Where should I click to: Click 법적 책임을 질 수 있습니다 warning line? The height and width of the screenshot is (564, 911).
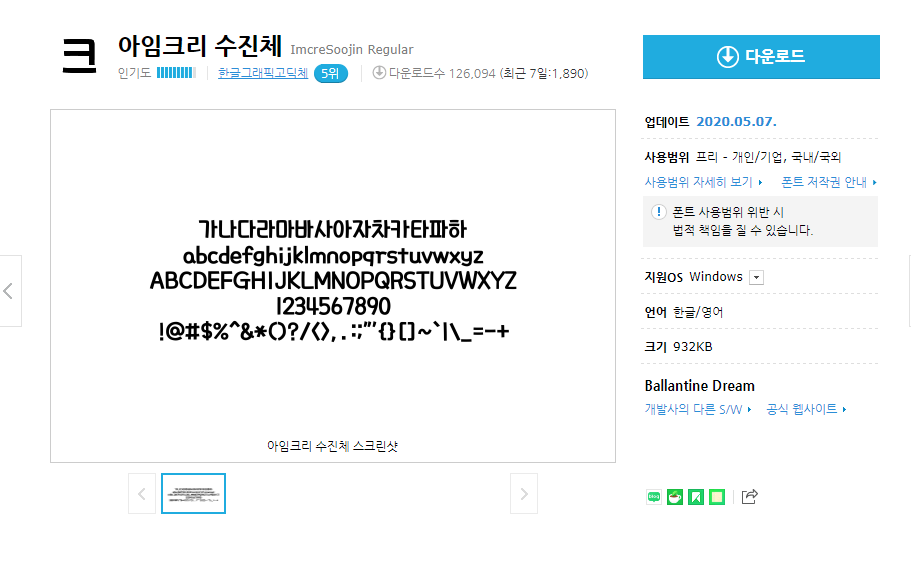pos(743,231)
